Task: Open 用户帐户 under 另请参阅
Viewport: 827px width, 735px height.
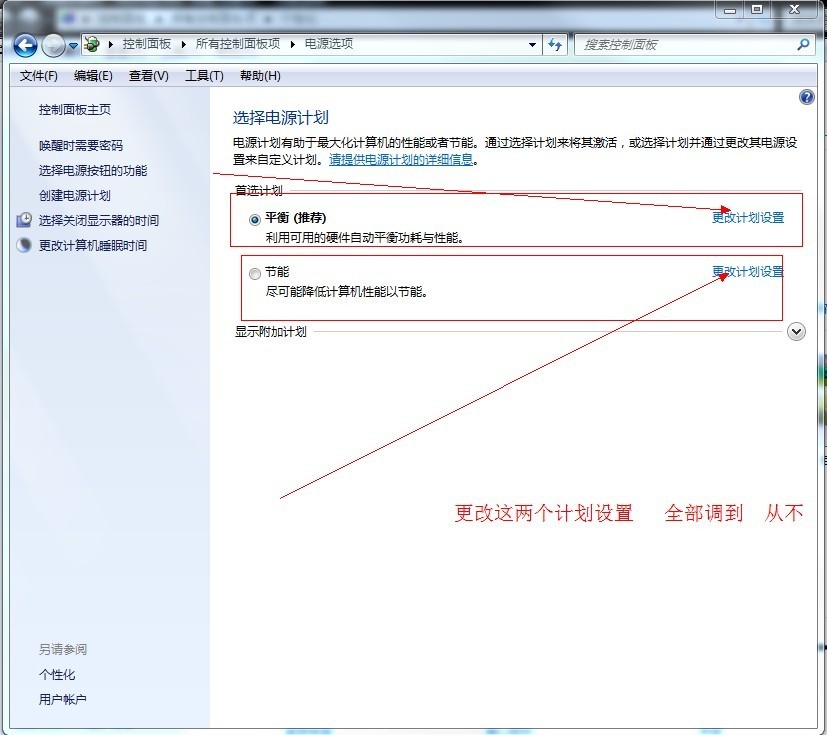Action: (x=62, y=700)
